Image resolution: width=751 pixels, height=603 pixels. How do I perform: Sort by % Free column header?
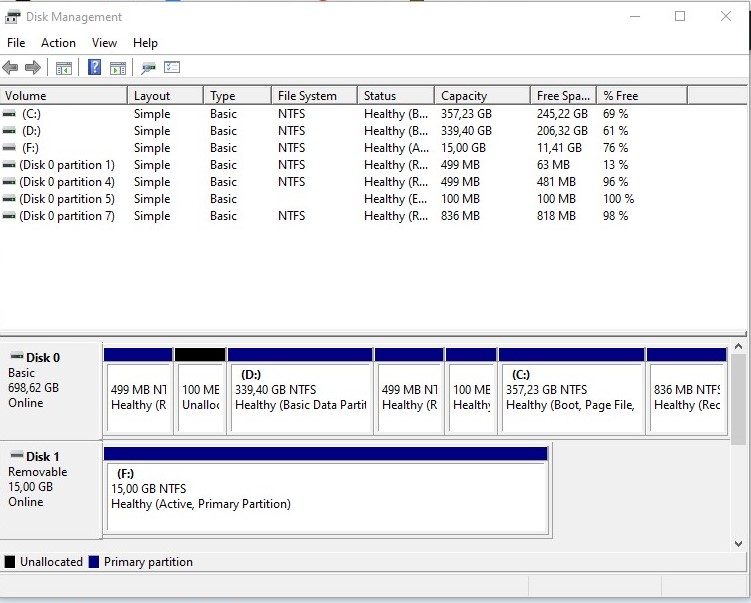point(642,96)
